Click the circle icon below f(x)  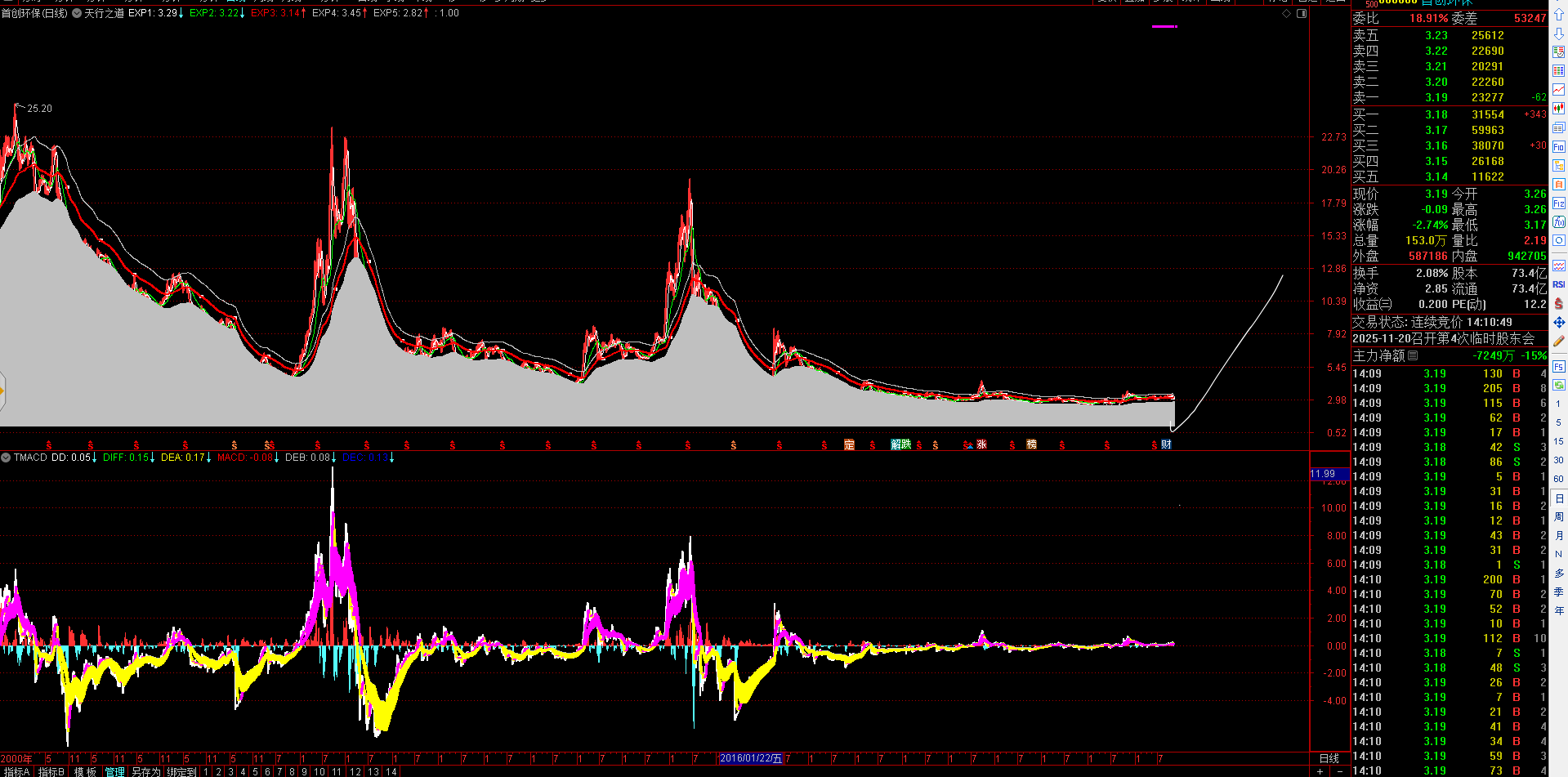click(1558, 240)
